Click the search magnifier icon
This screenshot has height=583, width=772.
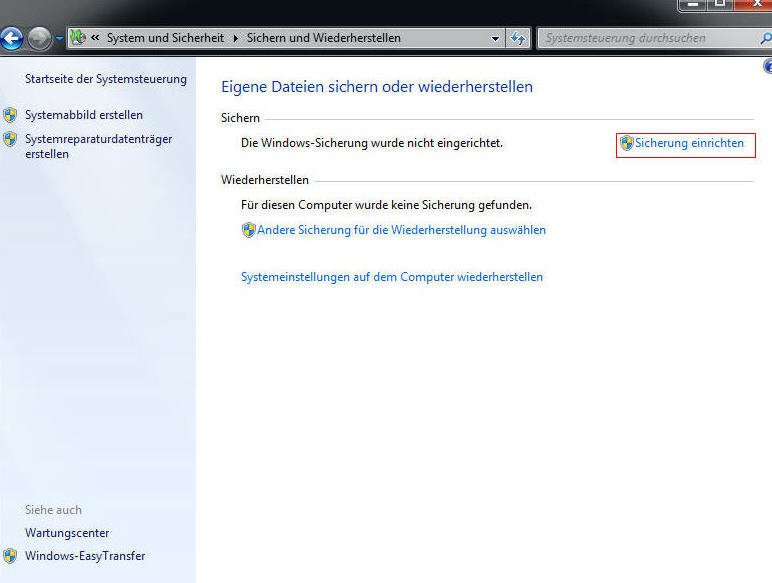click(x=766, y=38)
